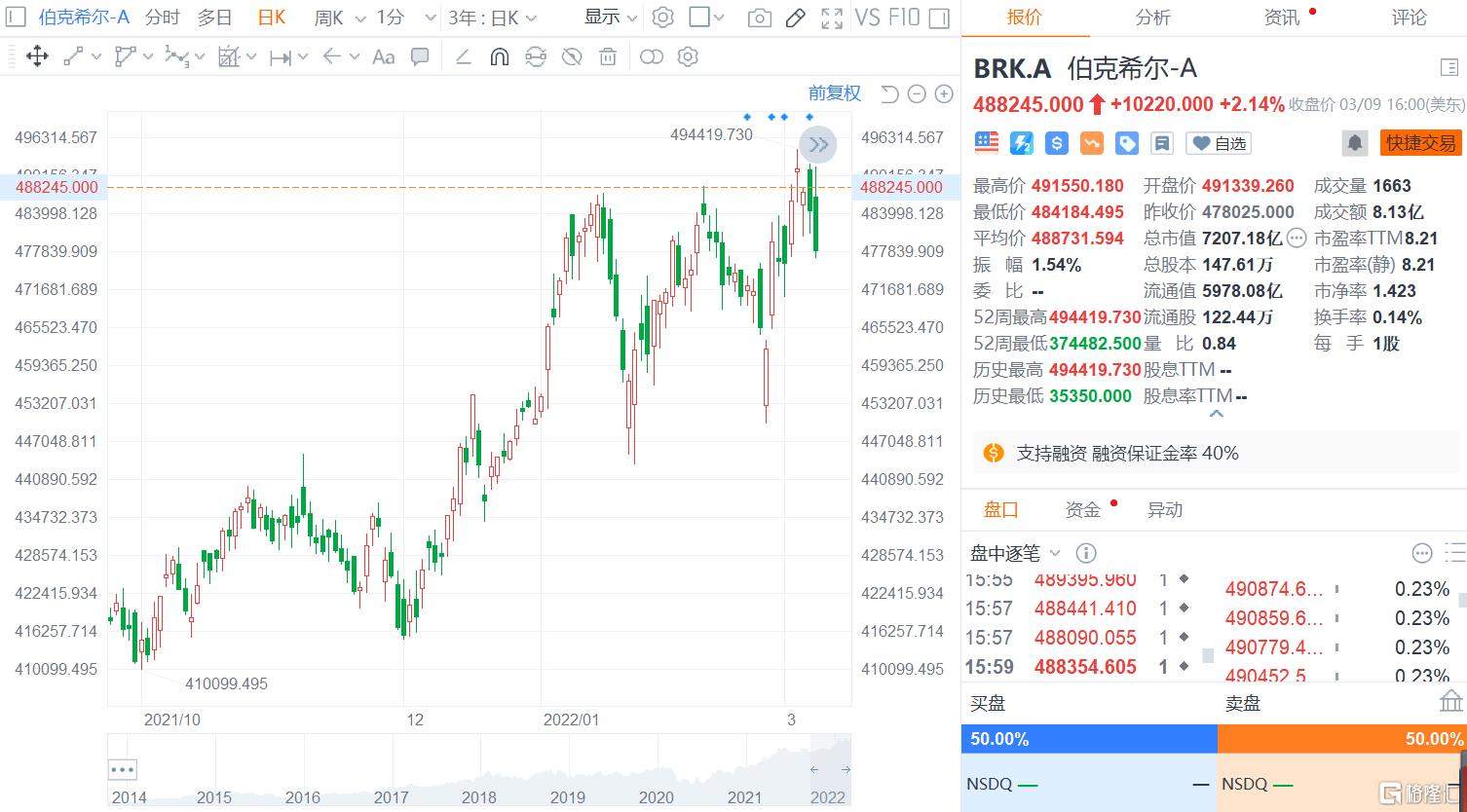Select the crosshair pan tool

point(37,56)
